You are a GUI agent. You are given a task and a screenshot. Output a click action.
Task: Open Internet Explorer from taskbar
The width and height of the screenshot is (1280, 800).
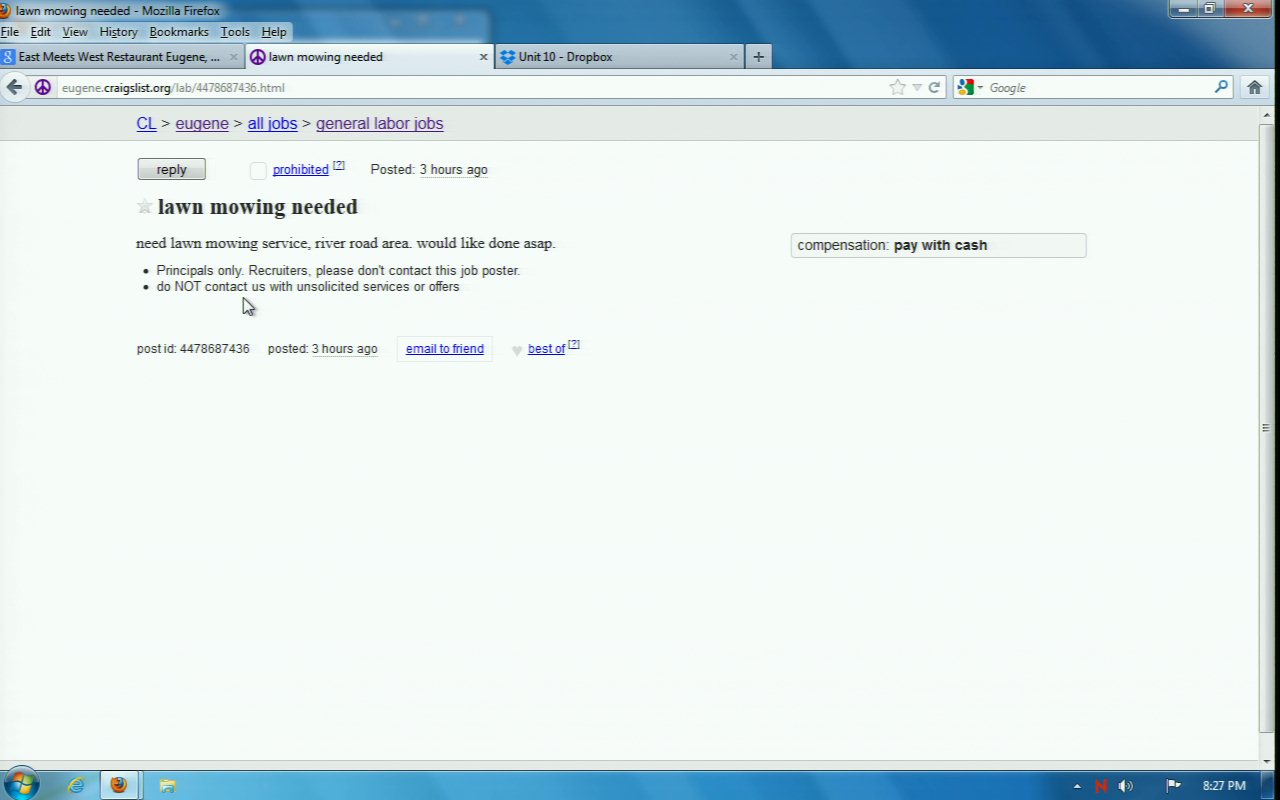76,785
